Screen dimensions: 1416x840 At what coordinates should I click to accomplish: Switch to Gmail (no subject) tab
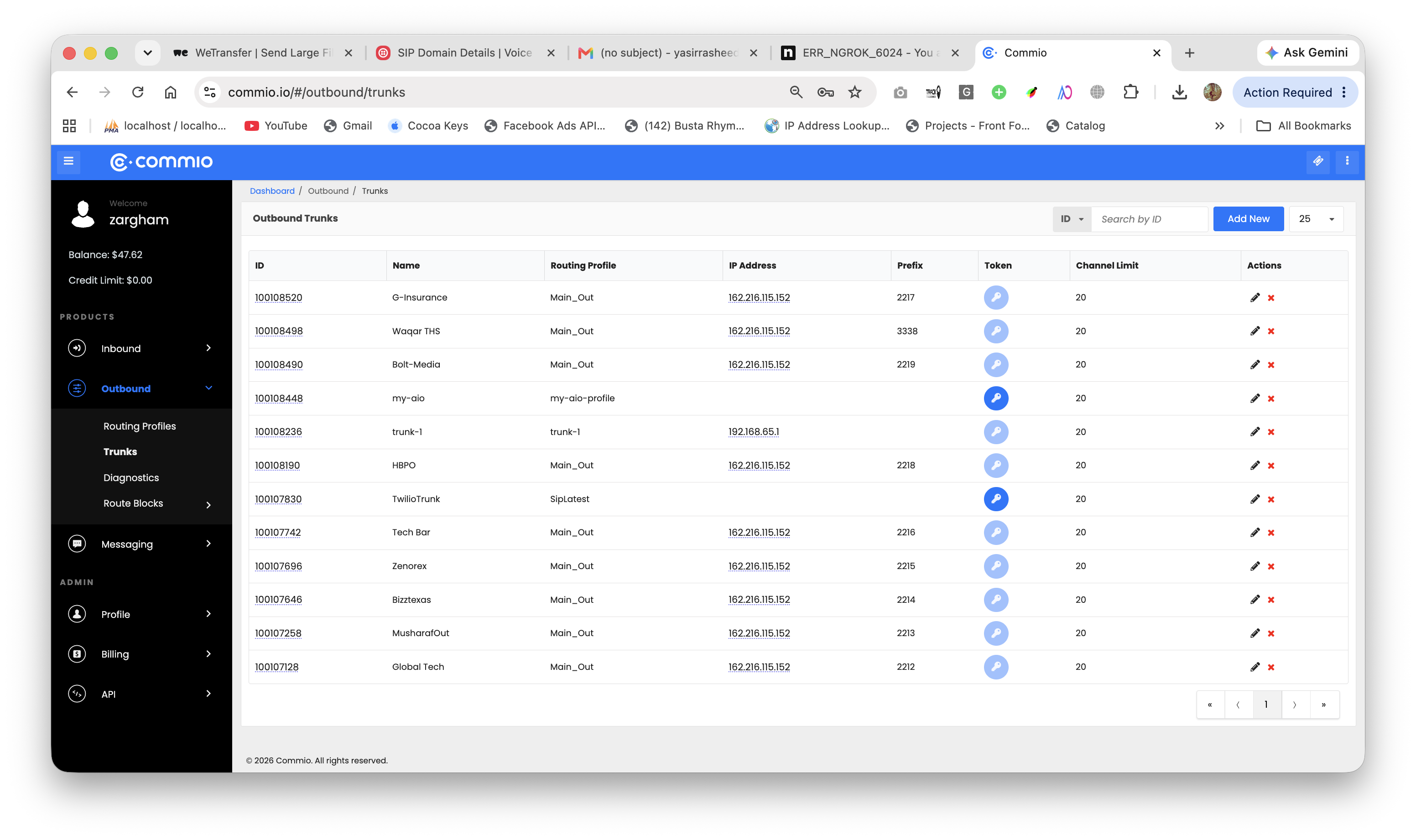coord(667,52)
